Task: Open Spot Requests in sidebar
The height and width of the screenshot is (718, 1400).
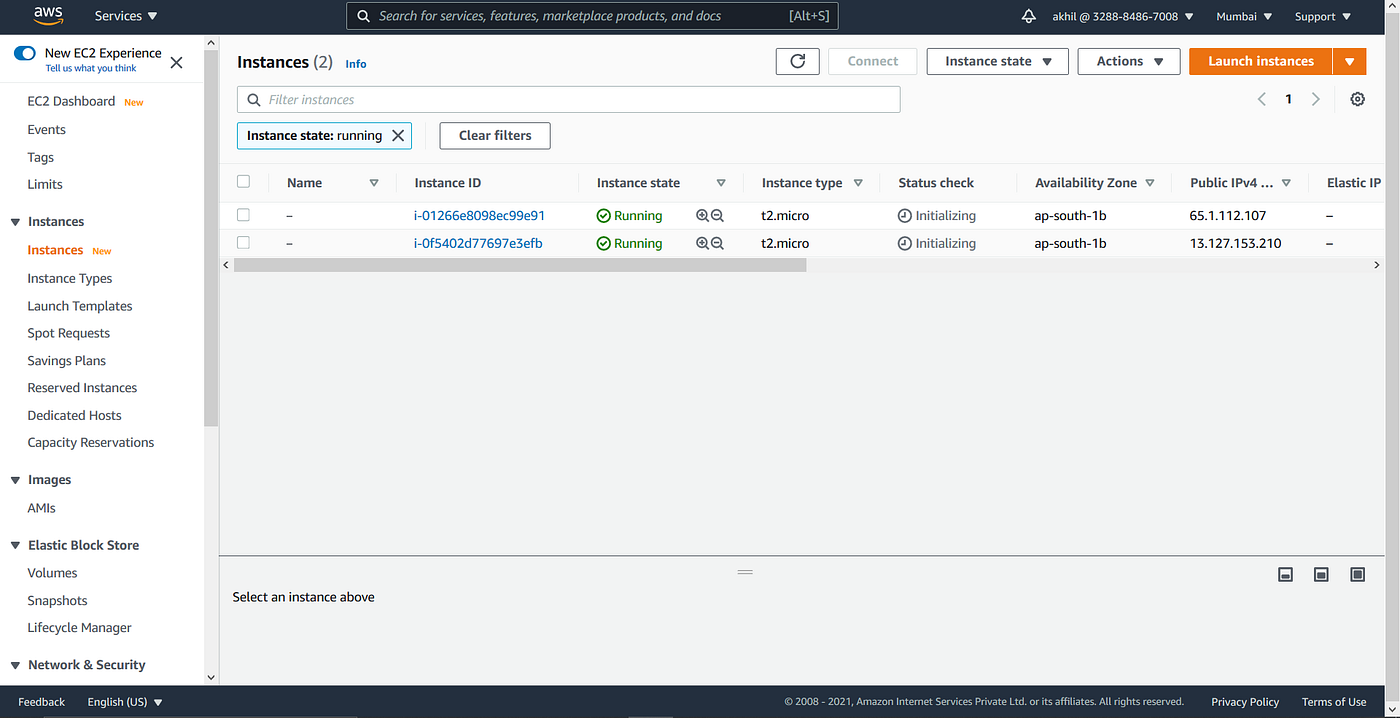Action: [69, 333]
